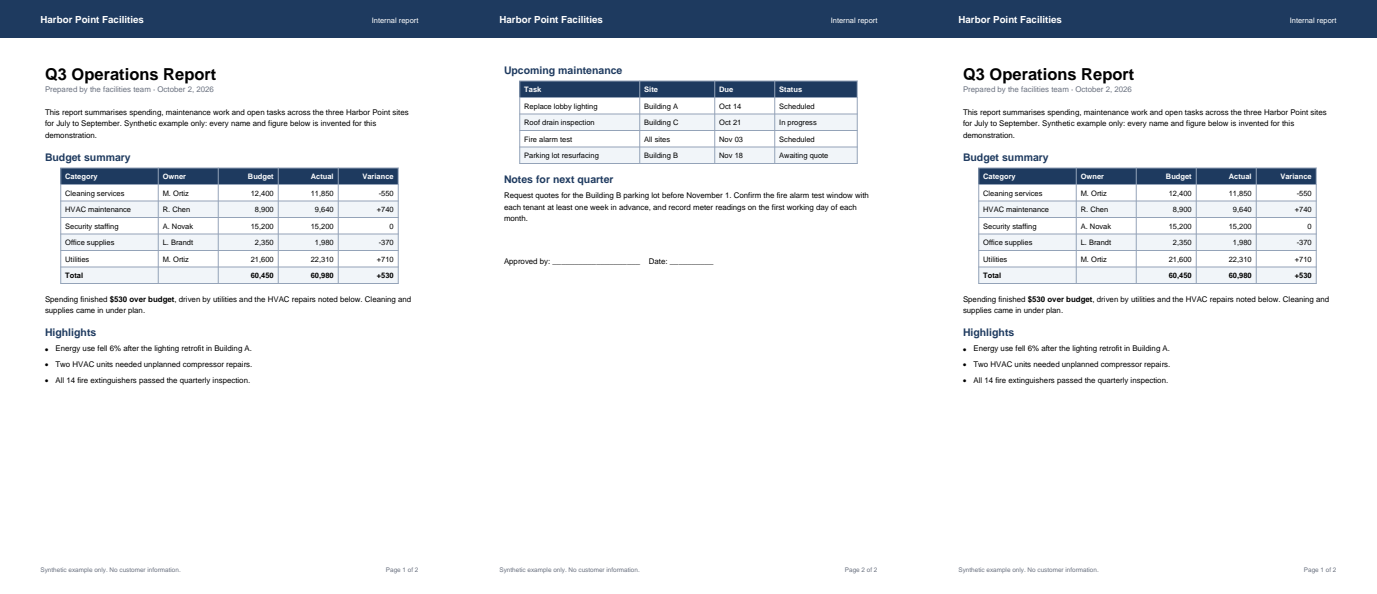
Task: Click Budget summary heading on left page
Action: coord(88,157)
